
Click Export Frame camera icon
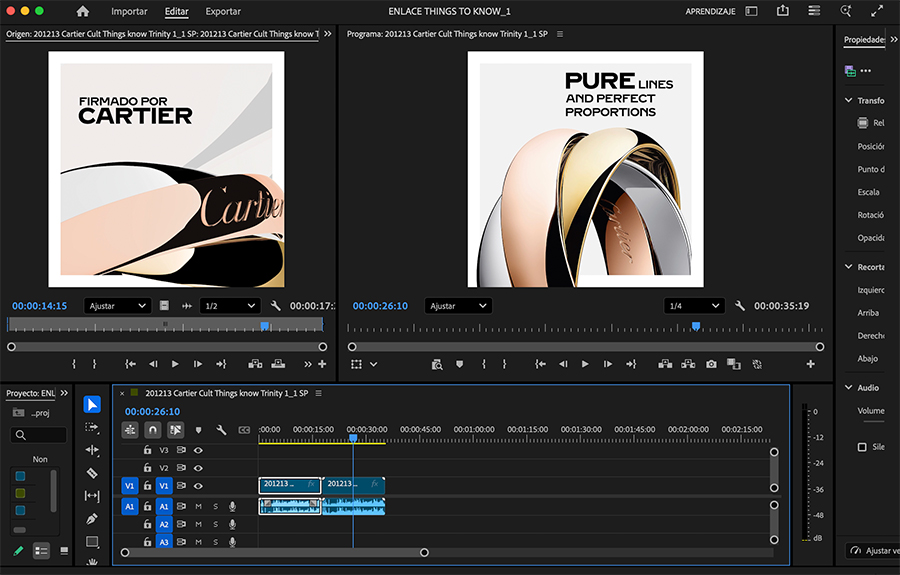tap(711, 364)
